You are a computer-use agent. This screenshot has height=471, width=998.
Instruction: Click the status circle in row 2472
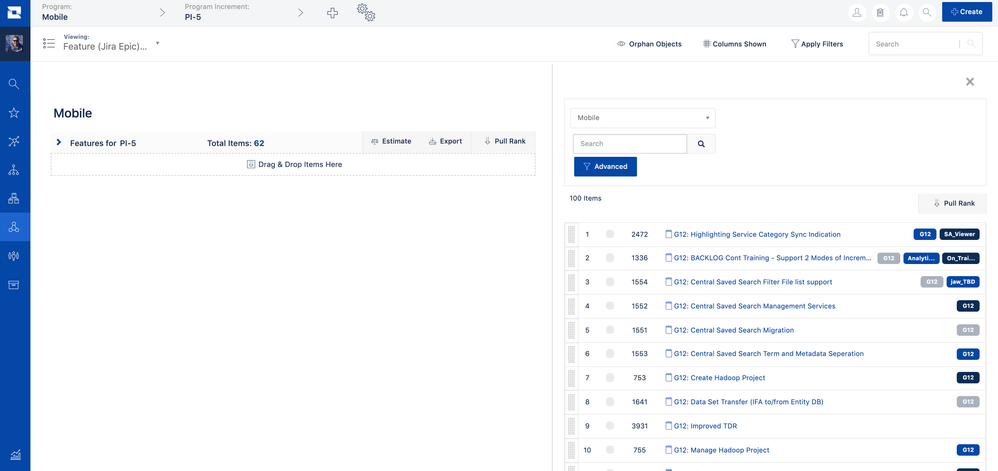click(610, 234)
